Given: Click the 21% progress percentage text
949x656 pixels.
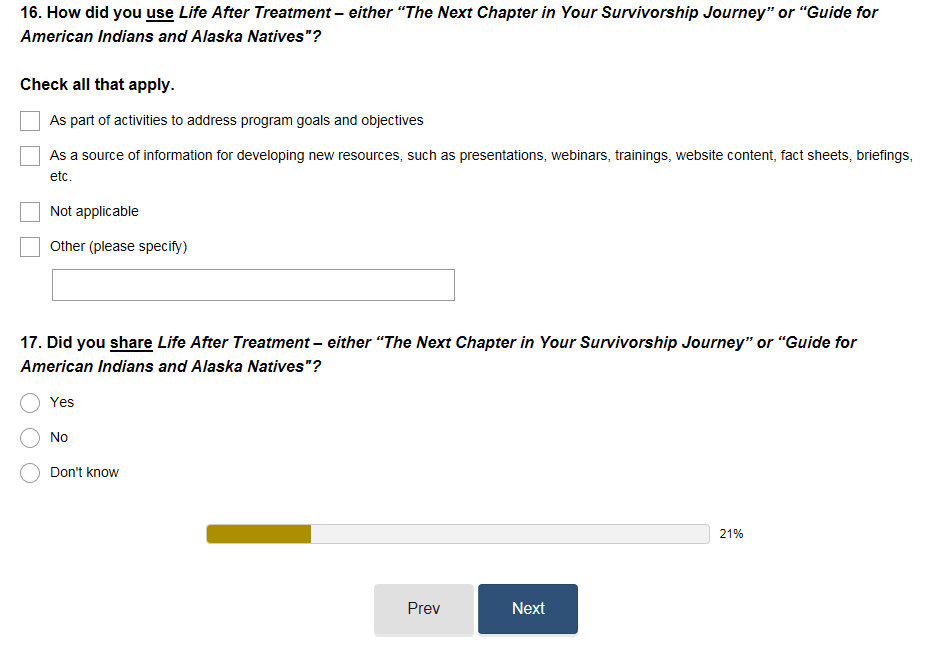Looking at the screenshot, I should [731, 534].
